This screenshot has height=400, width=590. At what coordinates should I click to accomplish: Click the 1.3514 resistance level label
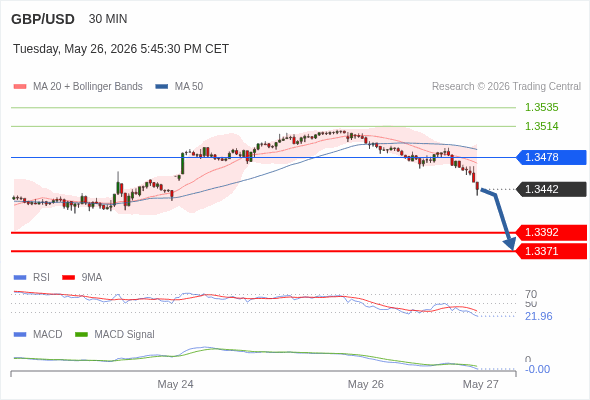tap(541, 126)
